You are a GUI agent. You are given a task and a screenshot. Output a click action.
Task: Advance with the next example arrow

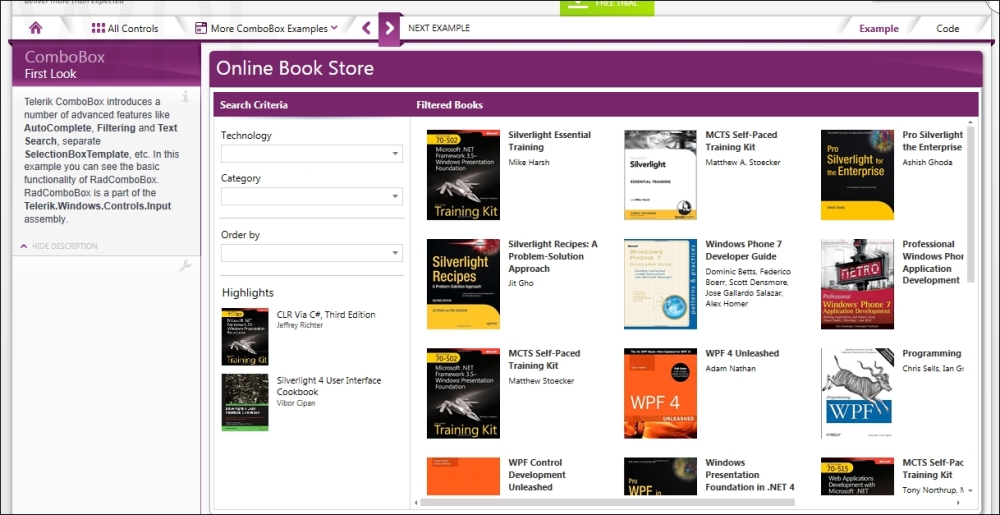click(x=389, y=29)
